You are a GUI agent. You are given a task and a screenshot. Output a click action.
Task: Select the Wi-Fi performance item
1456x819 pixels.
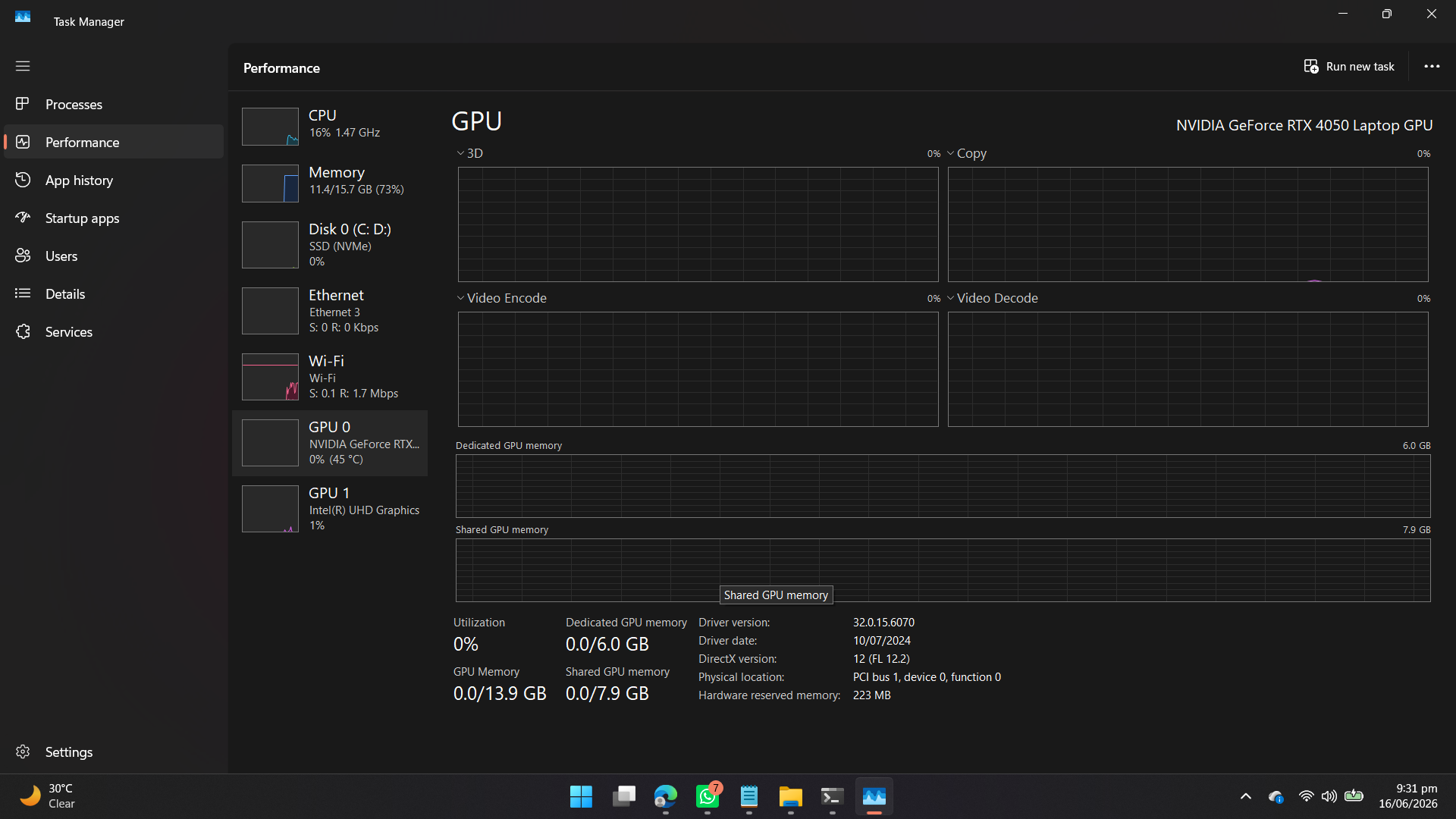[x=330, y=377]
